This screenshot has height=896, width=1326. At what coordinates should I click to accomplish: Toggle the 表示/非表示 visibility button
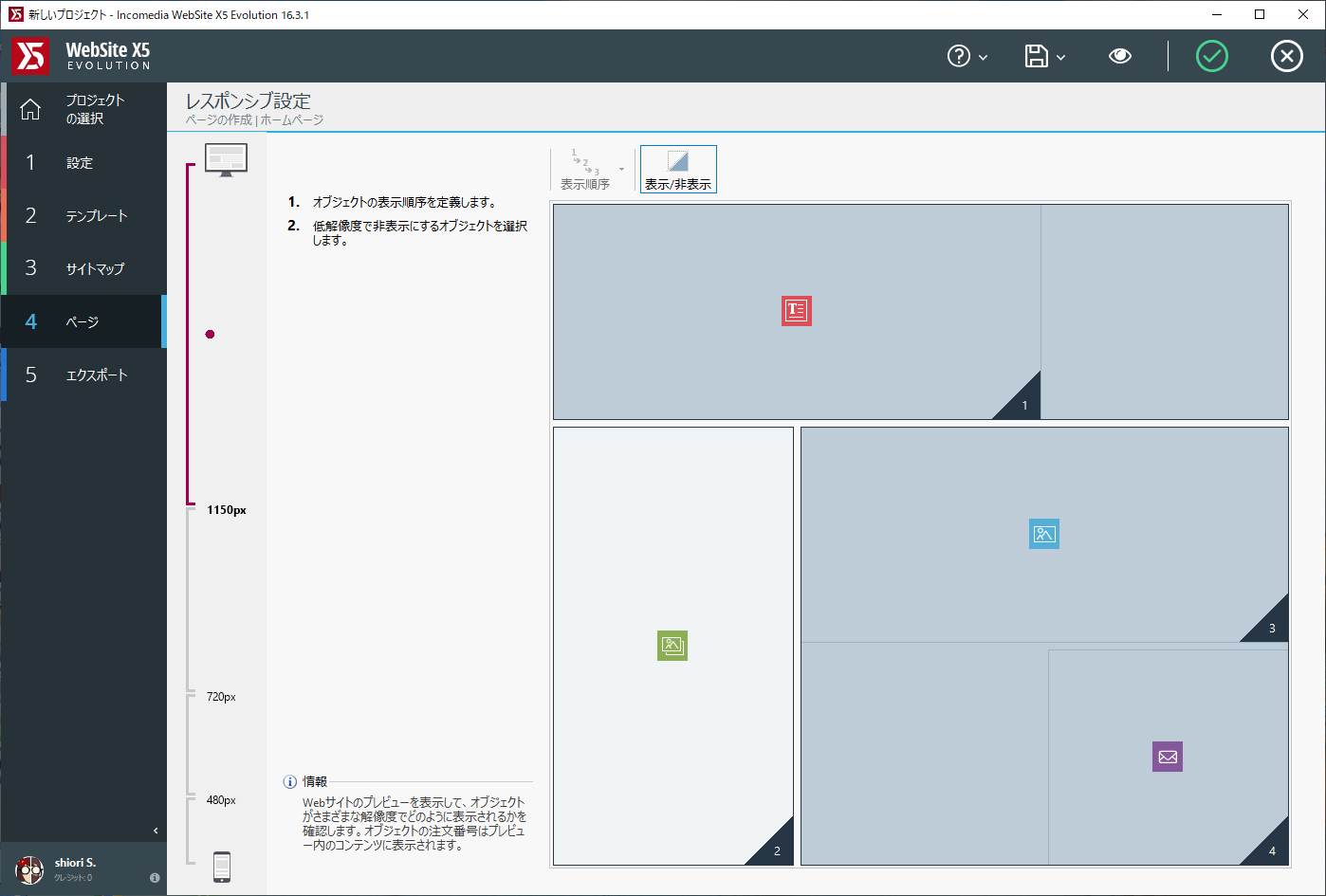point(678,170)
